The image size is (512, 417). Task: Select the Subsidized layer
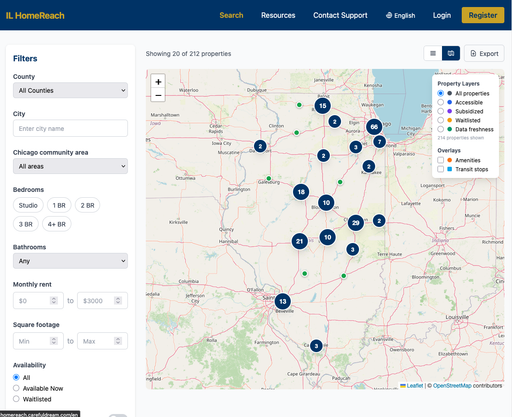pyautogui.click(x=440, y=111)
